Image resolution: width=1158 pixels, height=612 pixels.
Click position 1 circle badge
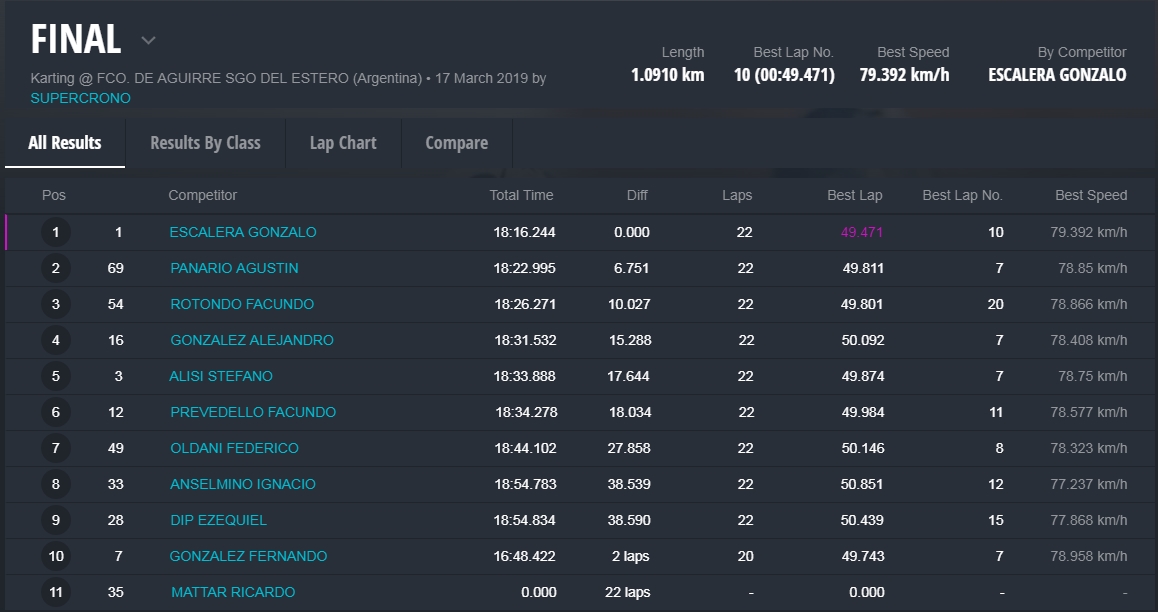pos(56,233)
